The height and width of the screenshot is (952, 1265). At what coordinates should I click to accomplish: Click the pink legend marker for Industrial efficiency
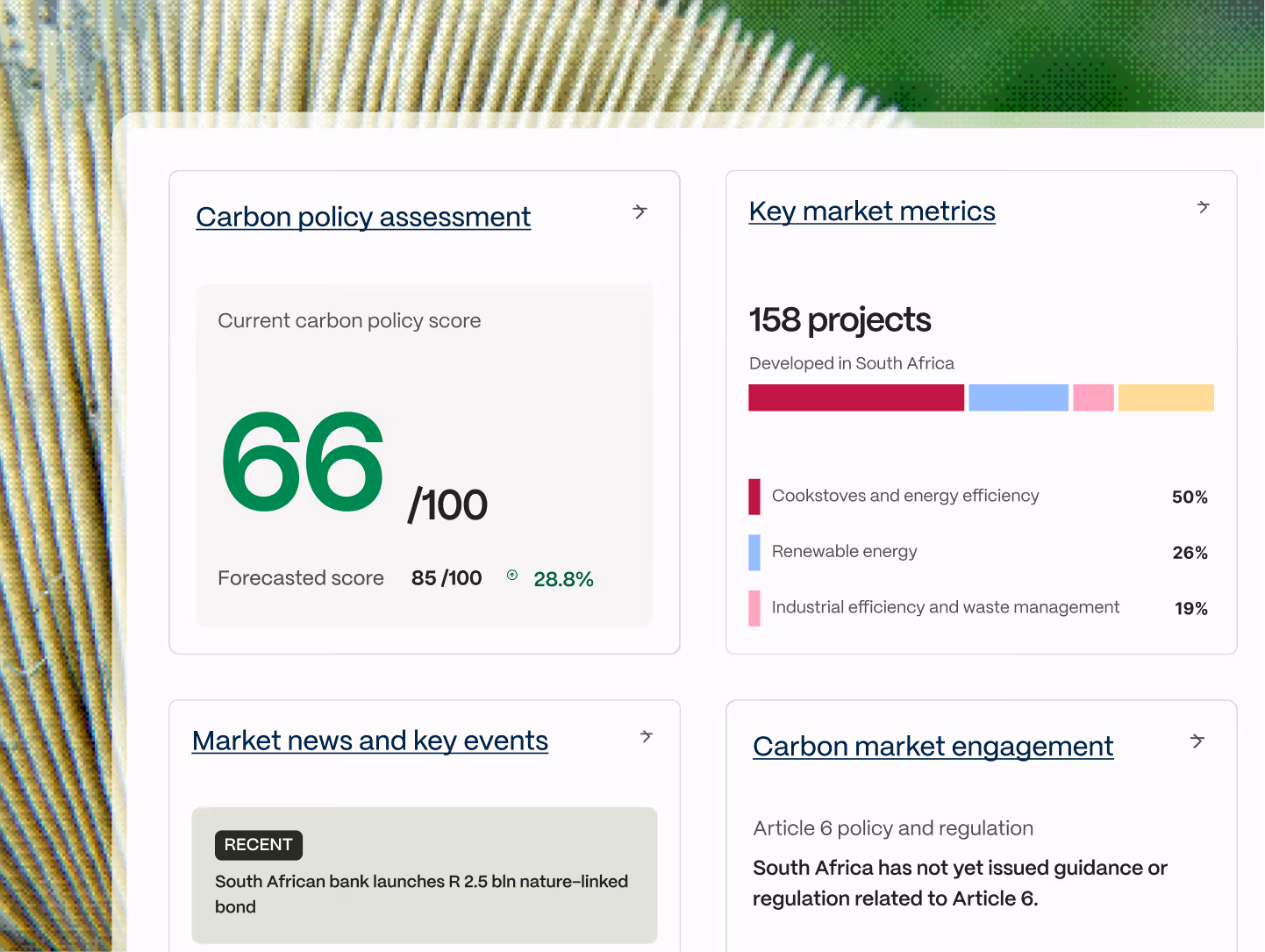tap(754, 608)
